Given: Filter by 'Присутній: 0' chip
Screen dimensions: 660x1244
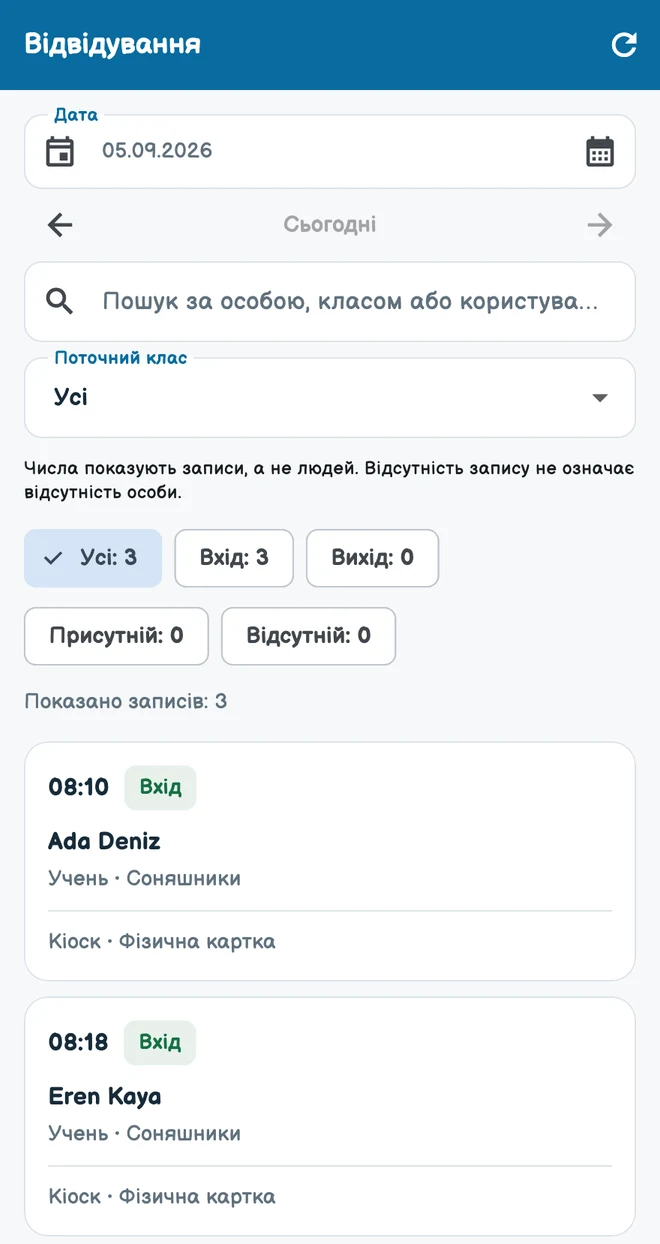Looking at the screenshot, I should click(117, 636).
